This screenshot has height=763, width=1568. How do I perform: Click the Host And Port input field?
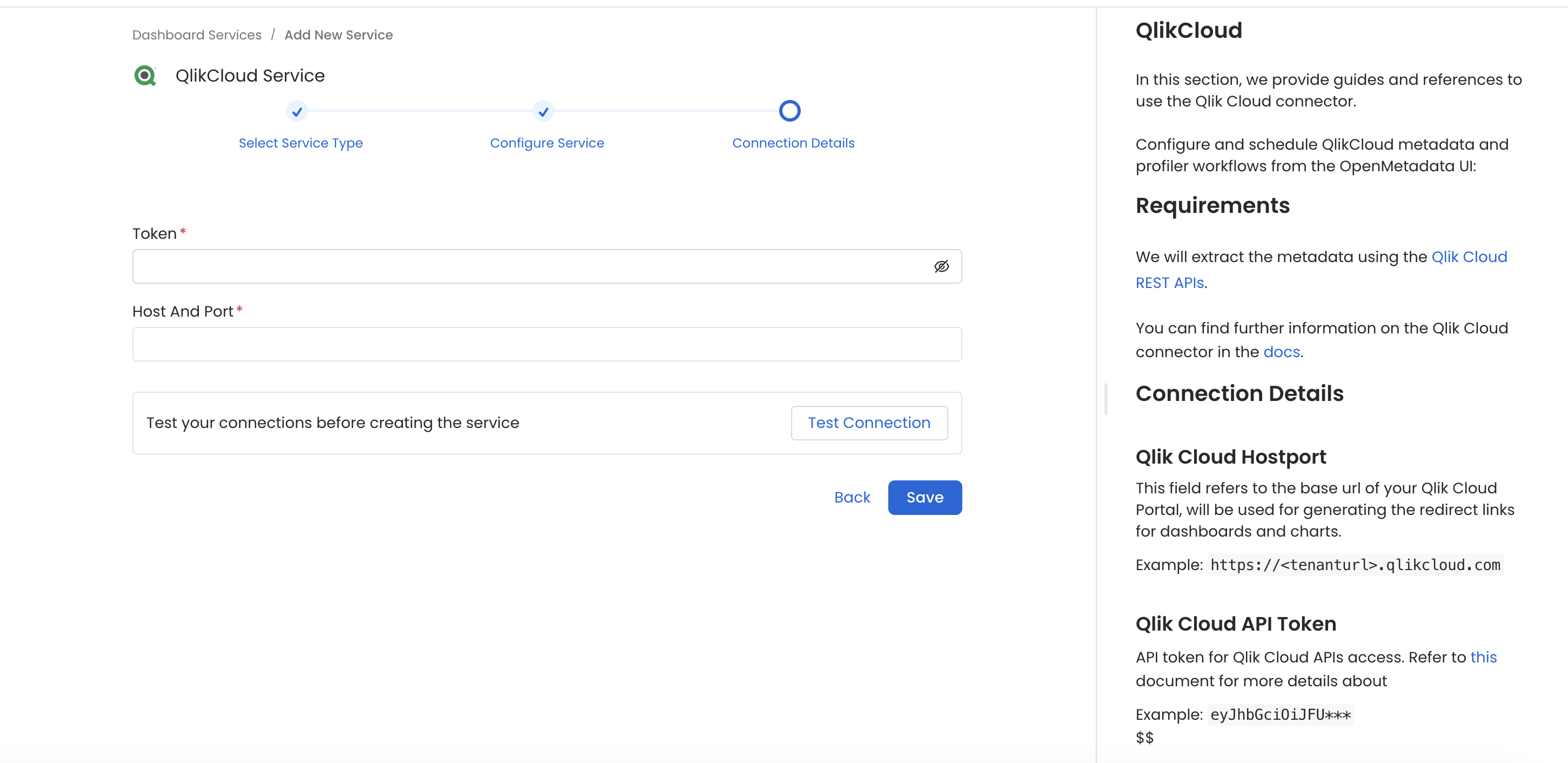pyautogui.click(x=548, y=343)
